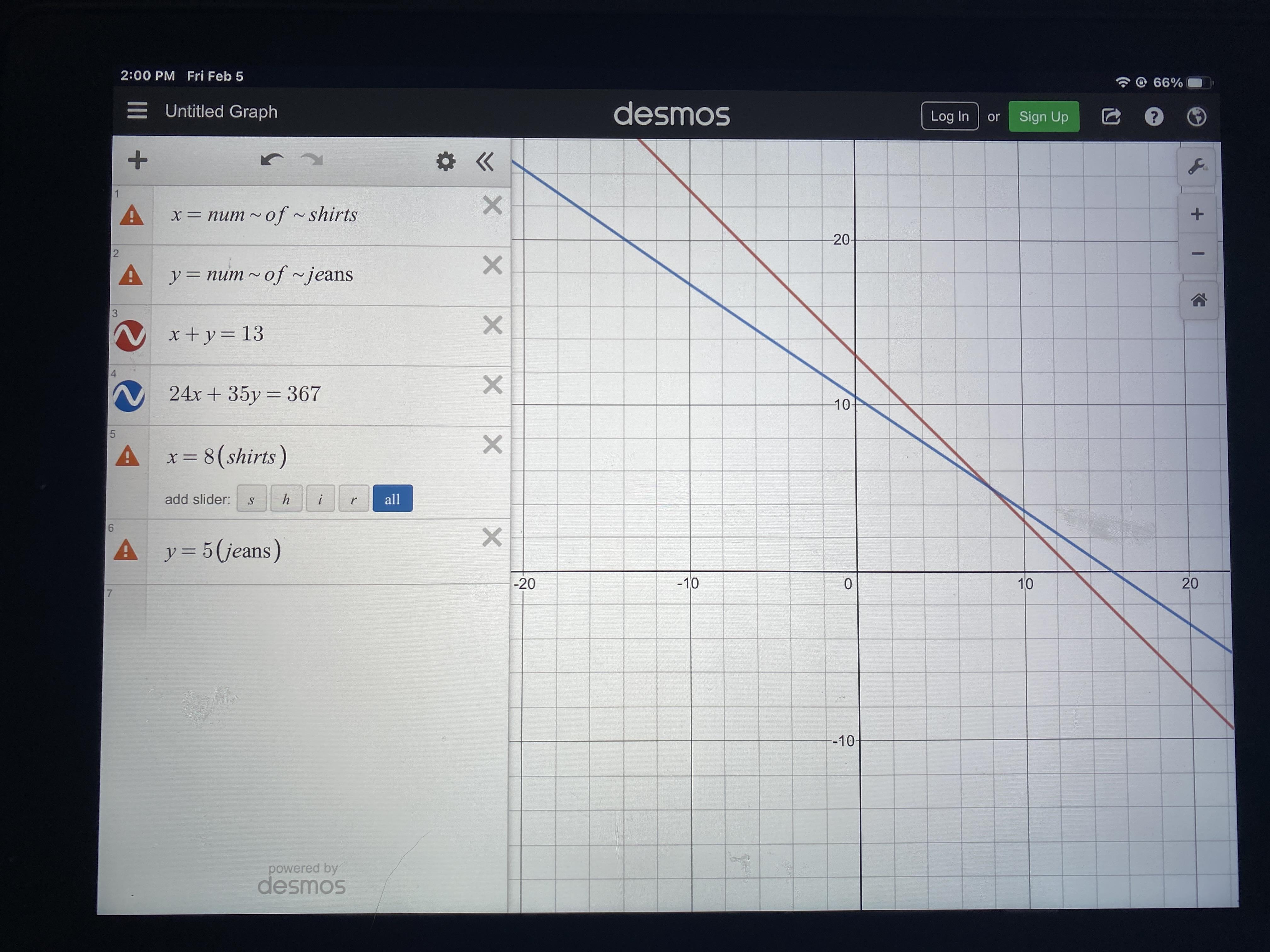Open the hamburger menu next to Untitled Graph

coord(137,111)
